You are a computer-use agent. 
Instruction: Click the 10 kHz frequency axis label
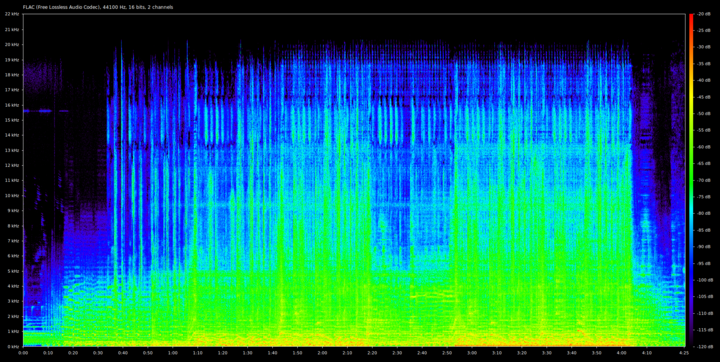(11, 196)
